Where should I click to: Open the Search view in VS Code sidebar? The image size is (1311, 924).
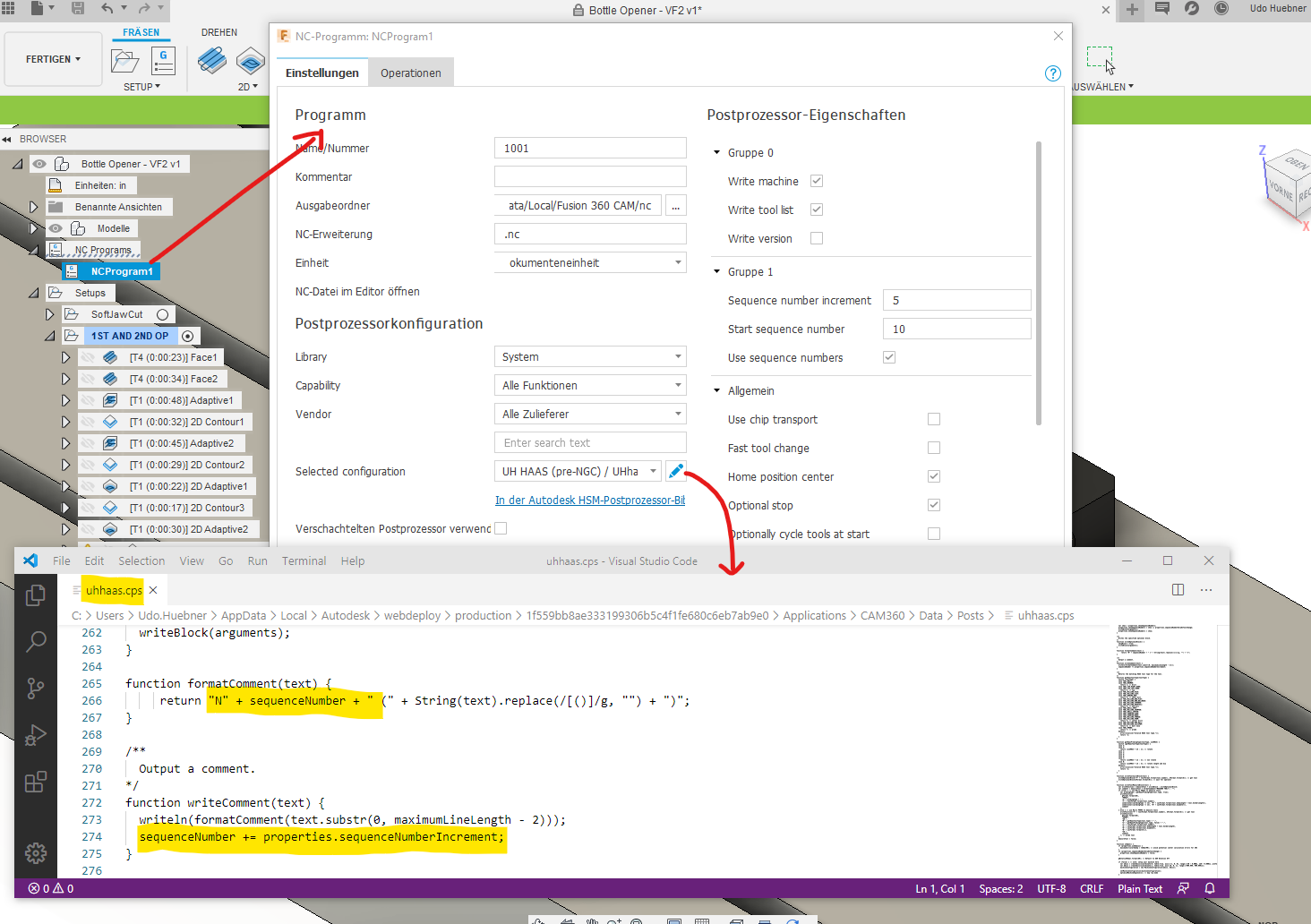click(36, 641)
